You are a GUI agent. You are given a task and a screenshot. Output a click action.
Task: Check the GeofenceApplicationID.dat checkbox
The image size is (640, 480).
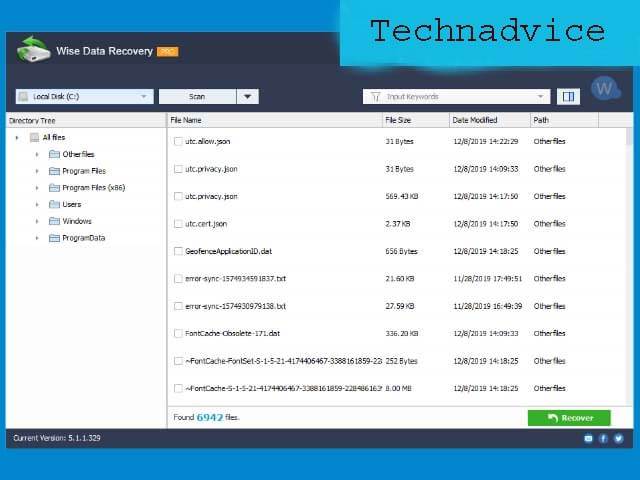178,251
